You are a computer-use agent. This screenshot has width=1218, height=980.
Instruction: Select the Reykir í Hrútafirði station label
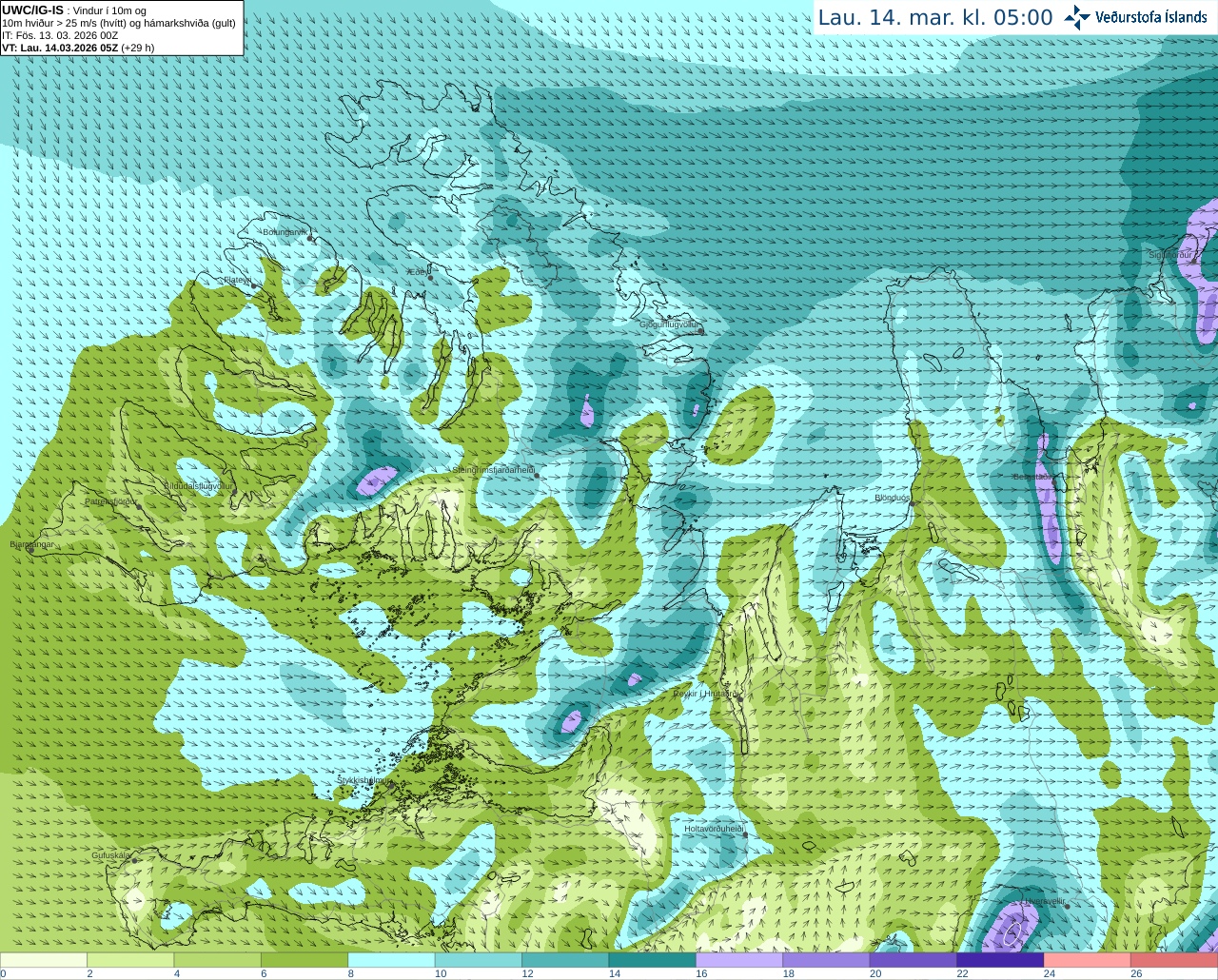(706, 694)
